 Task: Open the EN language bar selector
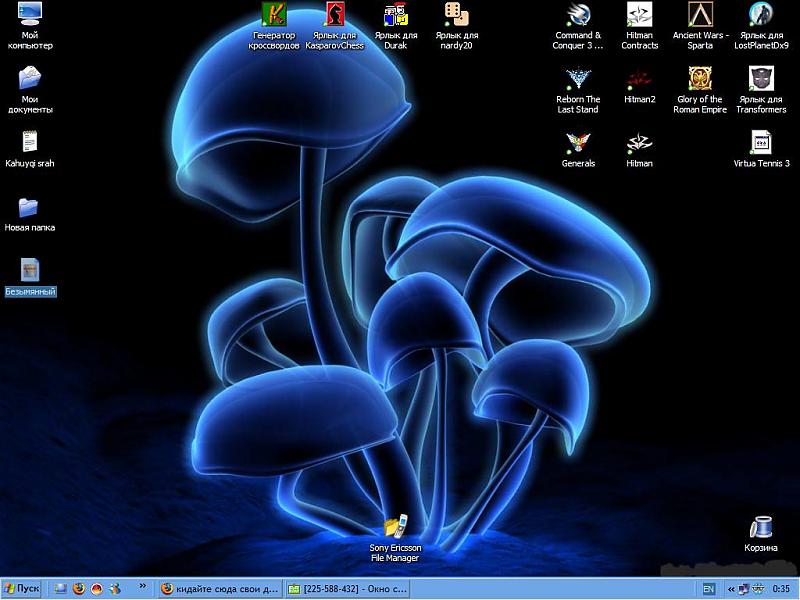click(709, 589)
